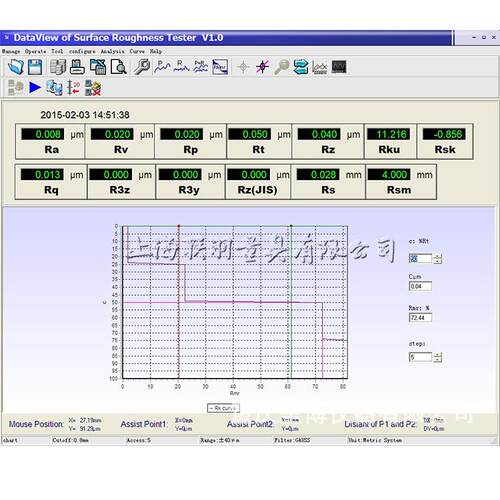
Task: Click the Access:5 status bar entry
Action: click(x=138, y=440)
